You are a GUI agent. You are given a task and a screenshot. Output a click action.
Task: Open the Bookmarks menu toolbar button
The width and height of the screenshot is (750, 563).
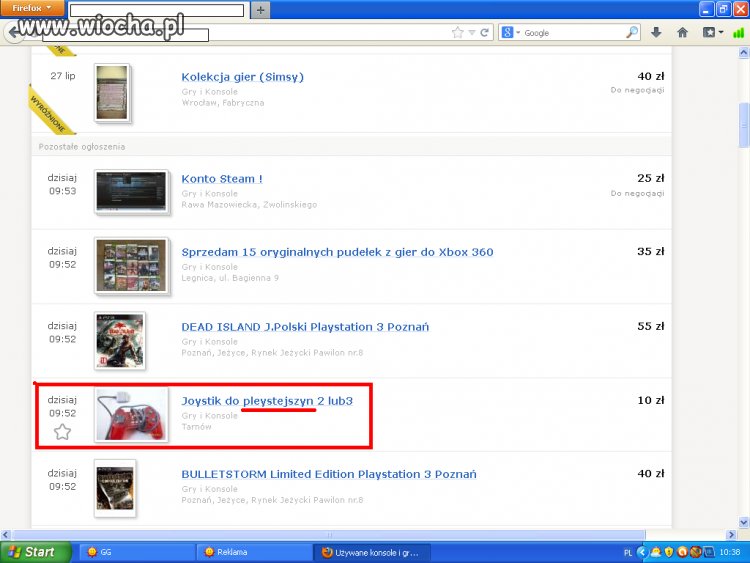(712, 33)
